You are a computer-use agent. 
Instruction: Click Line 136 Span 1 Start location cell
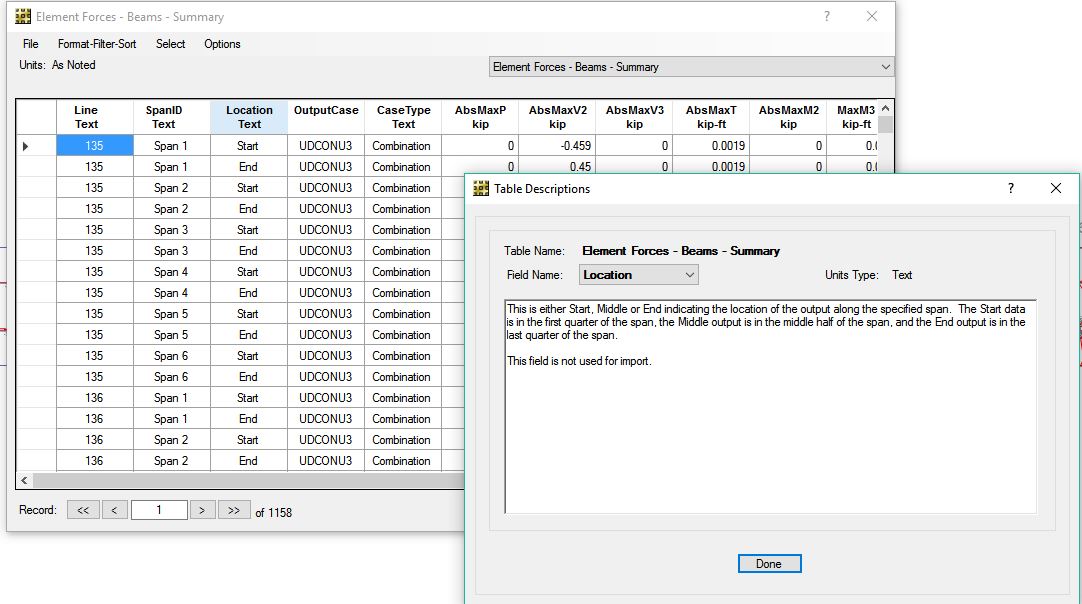pos(249,398)
